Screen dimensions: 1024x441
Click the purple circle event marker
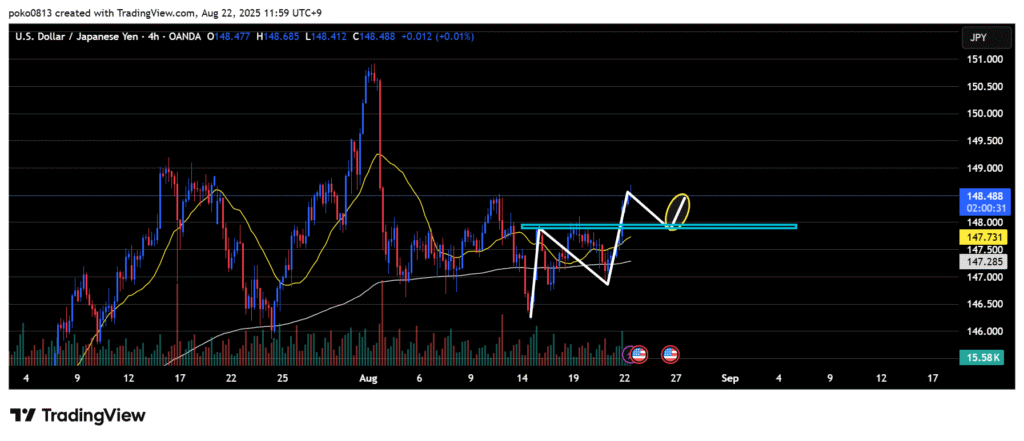629,354
